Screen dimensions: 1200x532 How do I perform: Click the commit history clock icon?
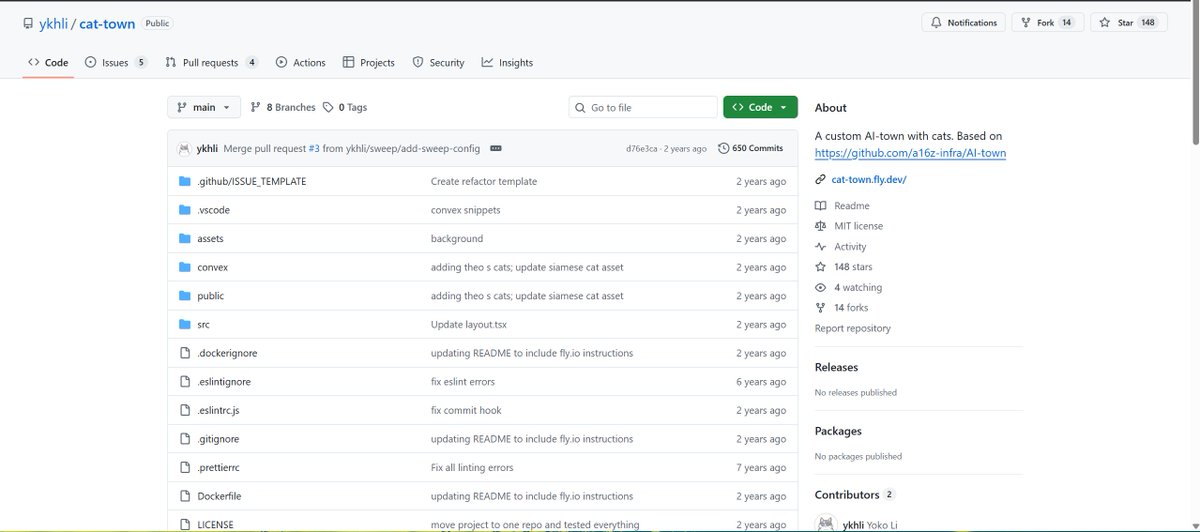tap(724, 148)
